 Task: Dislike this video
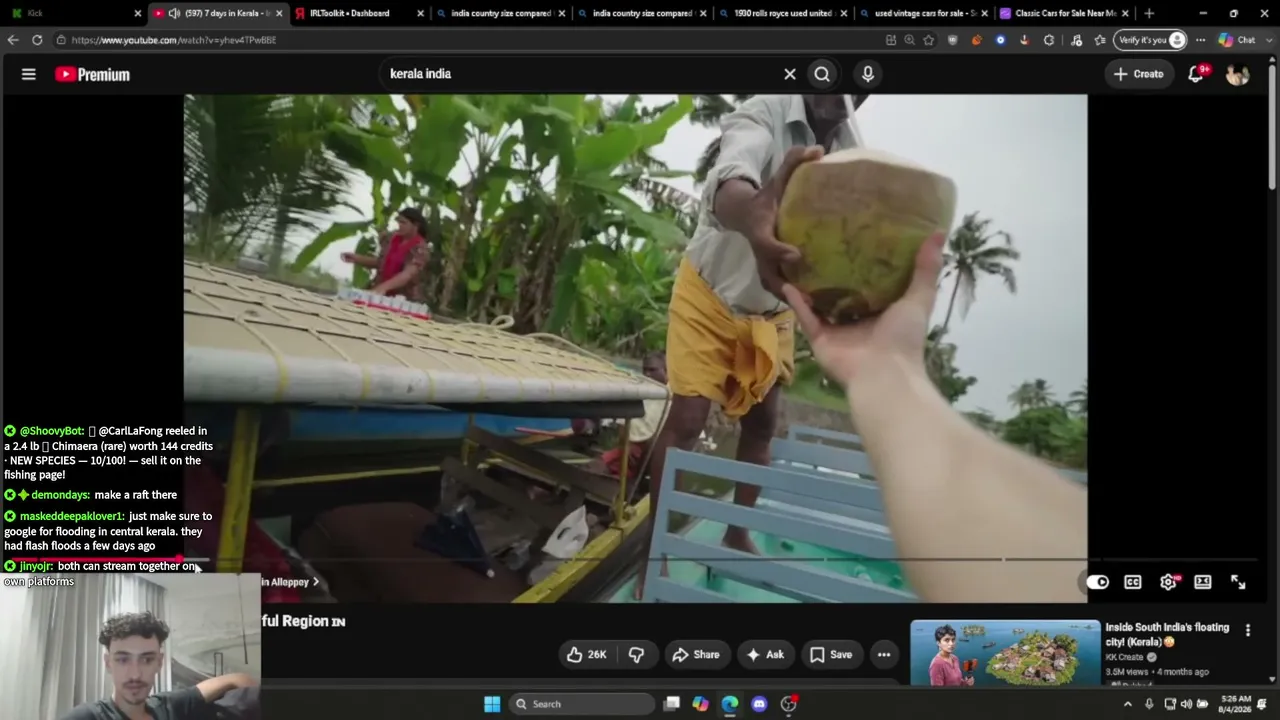637,655
